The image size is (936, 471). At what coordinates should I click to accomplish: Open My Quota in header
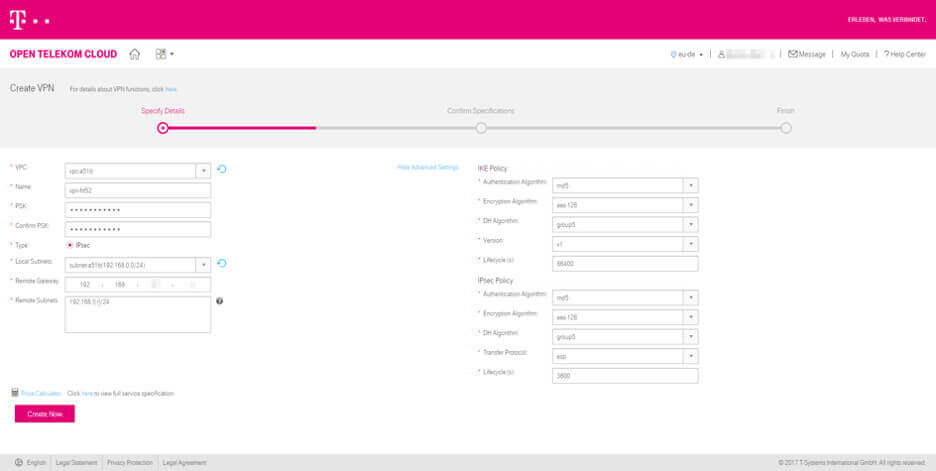pos(854,54)
